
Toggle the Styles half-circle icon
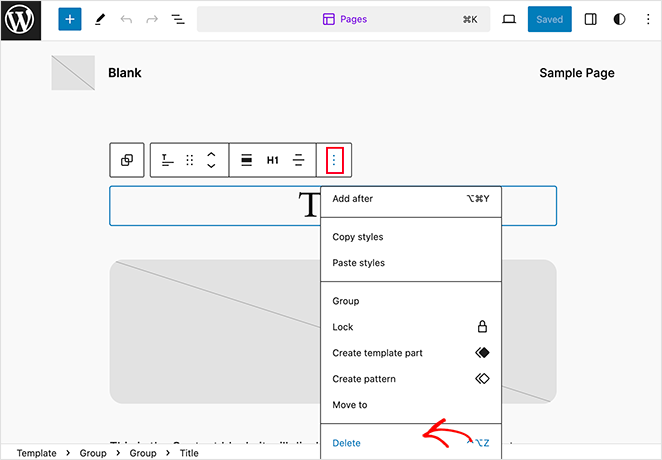tap(619, 19)
